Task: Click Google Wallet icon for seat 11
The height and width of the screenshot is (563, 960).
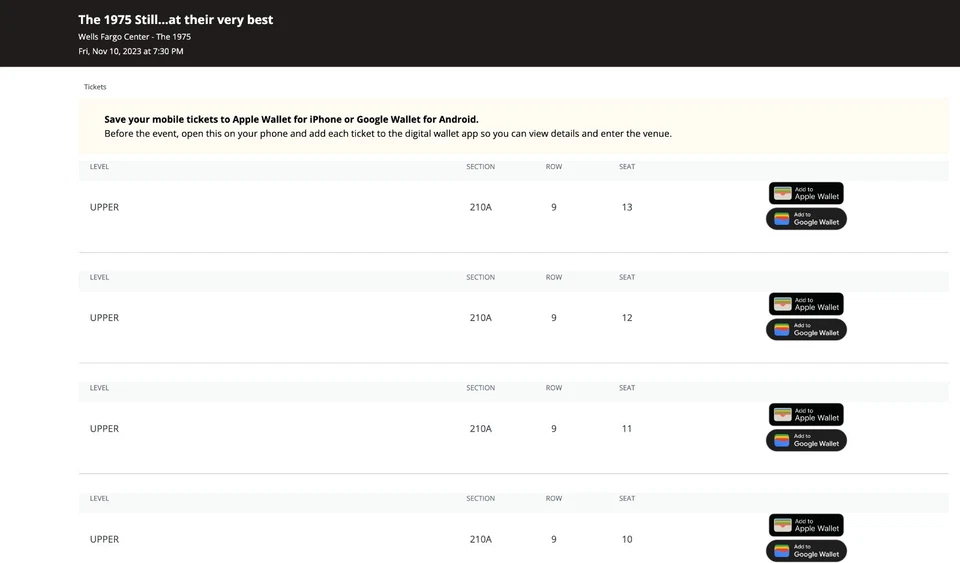Action: pos(782,441)
